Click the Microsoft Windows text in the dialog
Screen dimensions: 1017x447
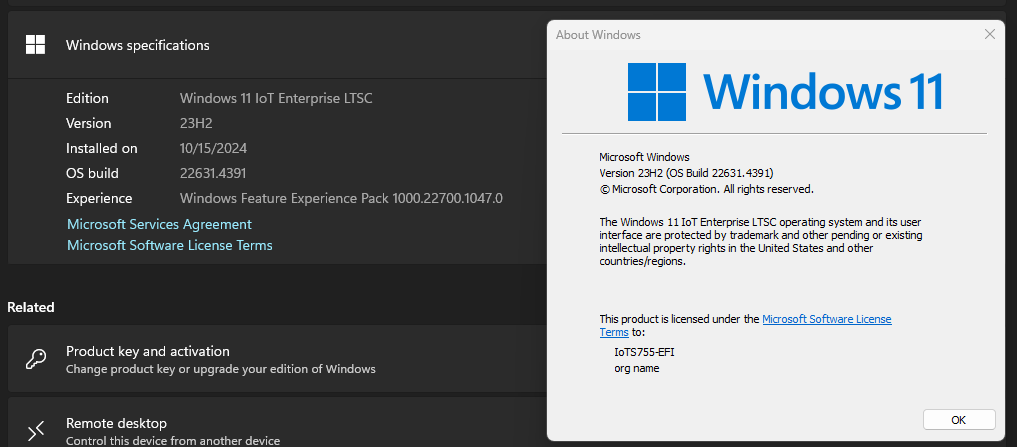click(x=644, y=157)
